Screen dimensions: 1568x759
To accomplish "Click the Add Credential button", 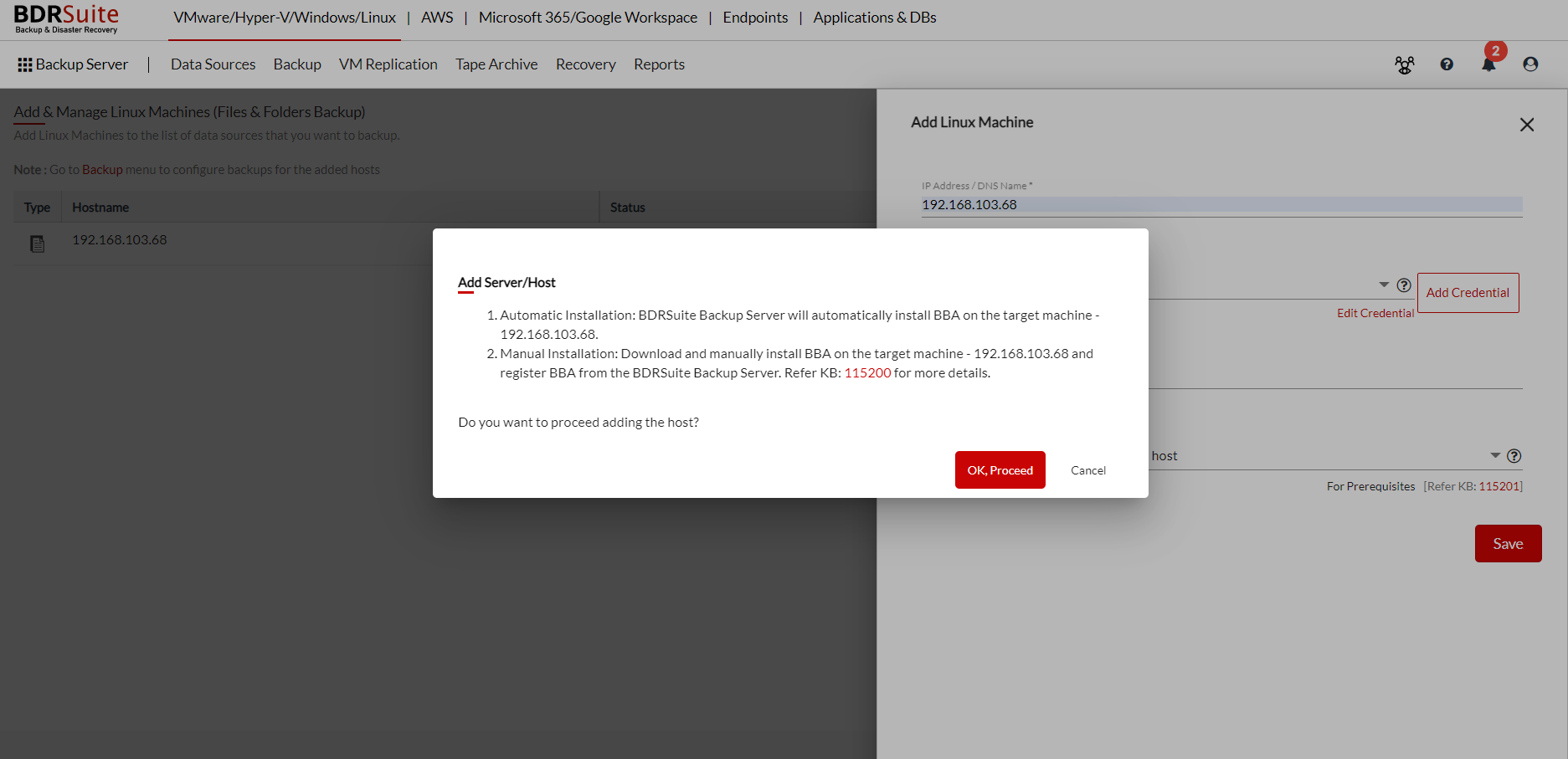I will (x=1468, y=293).
